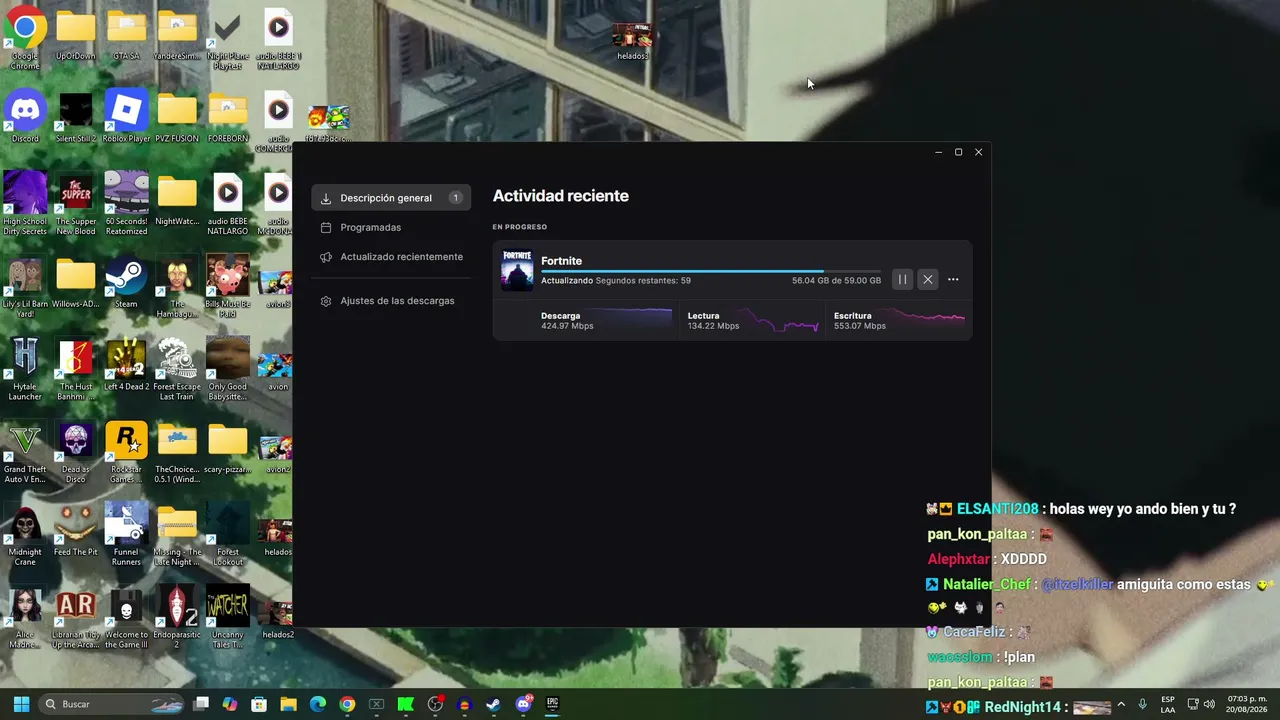Select Alice Madness desktop icon
Screen dimensions: 1280x720
25,618
